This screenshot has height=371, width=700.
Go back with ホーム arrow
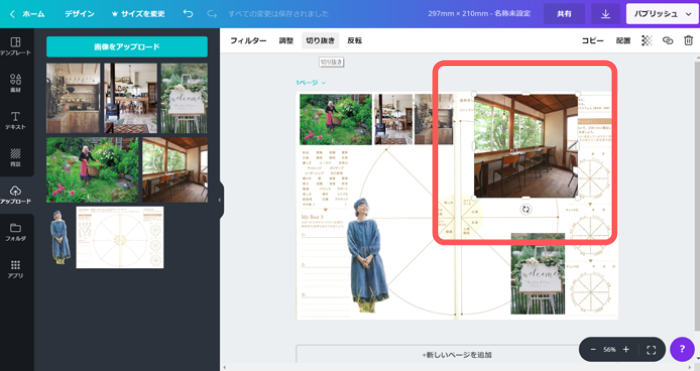coord(27,14)
